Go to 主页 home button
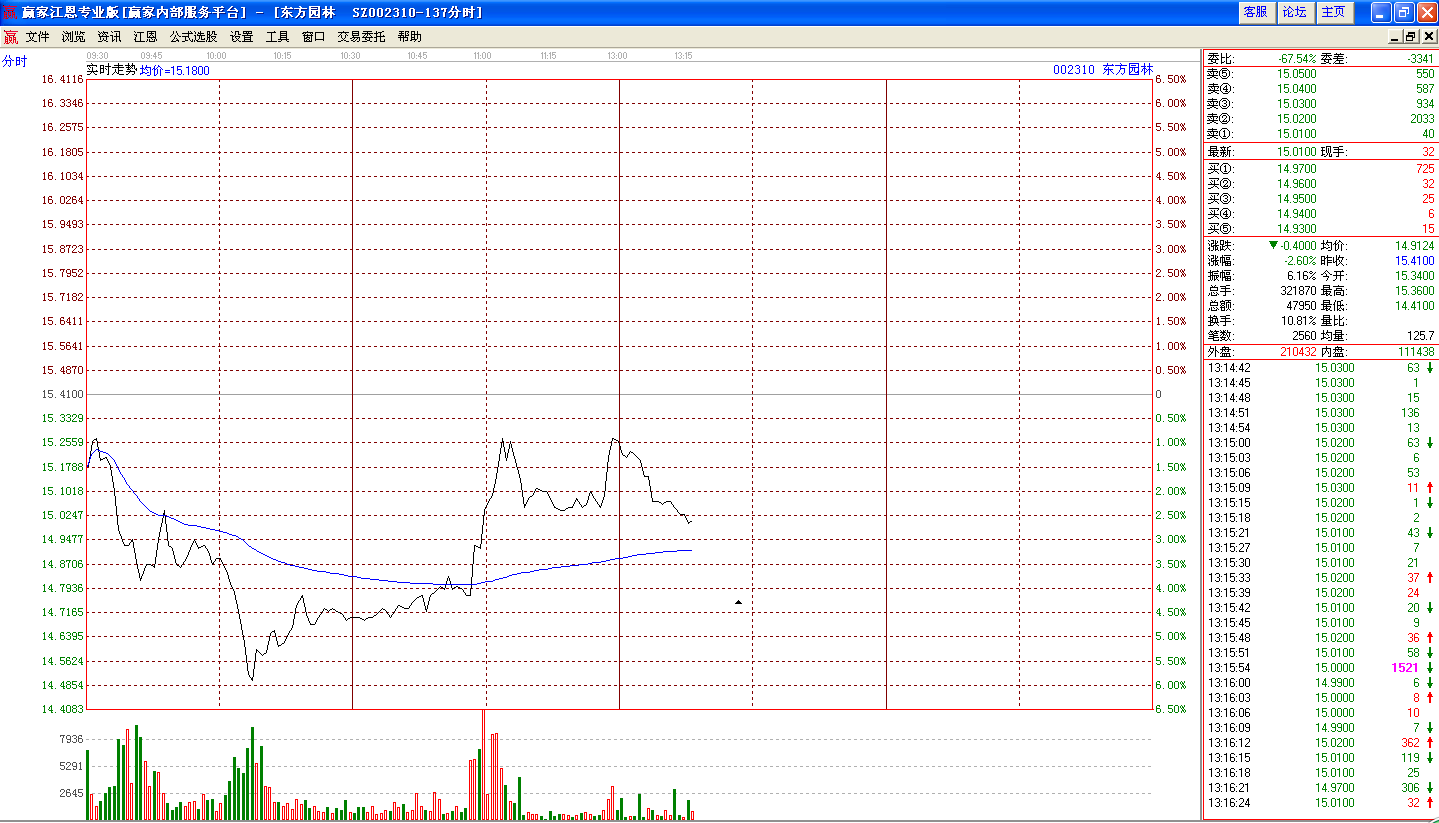The image size is (1439, 823). point(1333,12)
